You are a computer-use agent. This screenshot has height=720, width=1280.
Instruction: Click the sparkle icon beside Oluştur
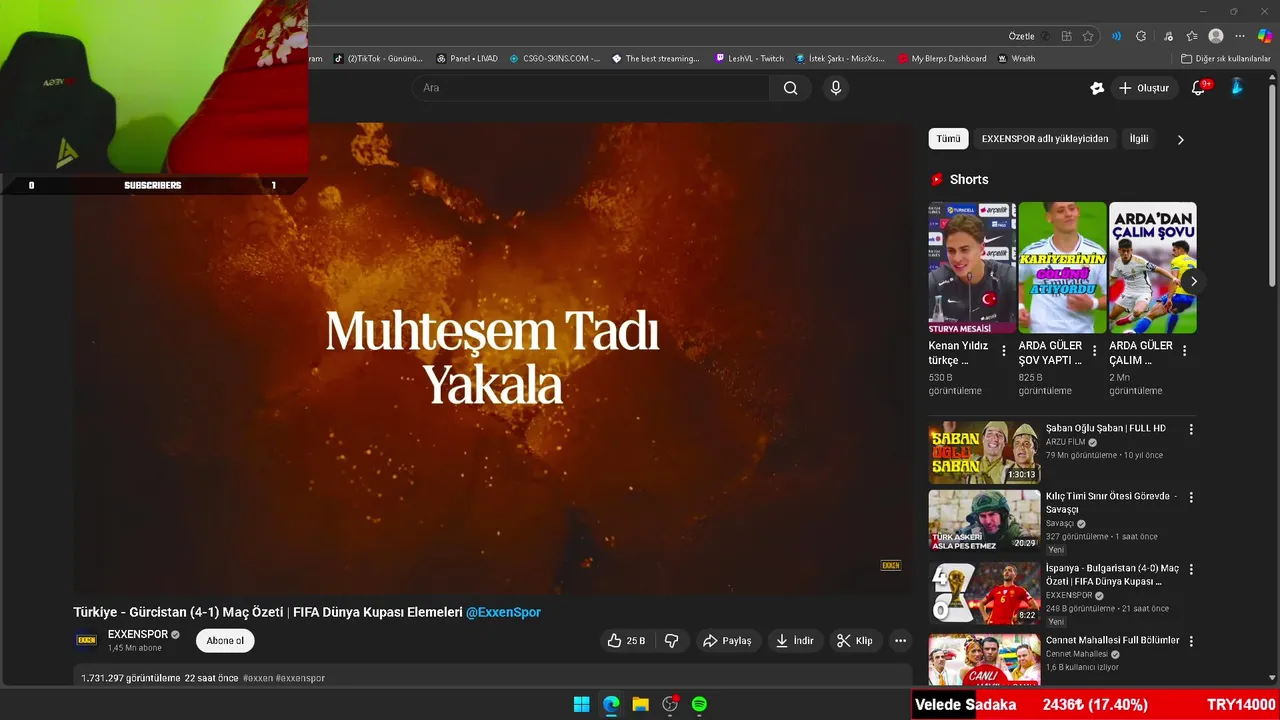pyautogui.click(x=1097, y=88)
